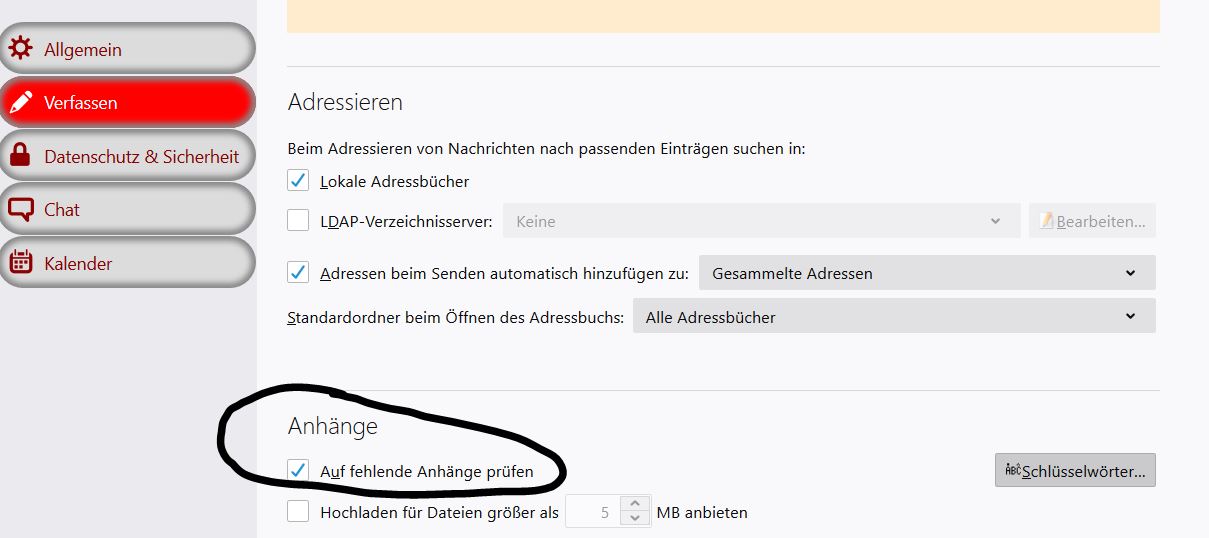Open the Schlüsselwörter dialog
Viewport: 1209px width, 538px height.
(x=1075, y=471)
